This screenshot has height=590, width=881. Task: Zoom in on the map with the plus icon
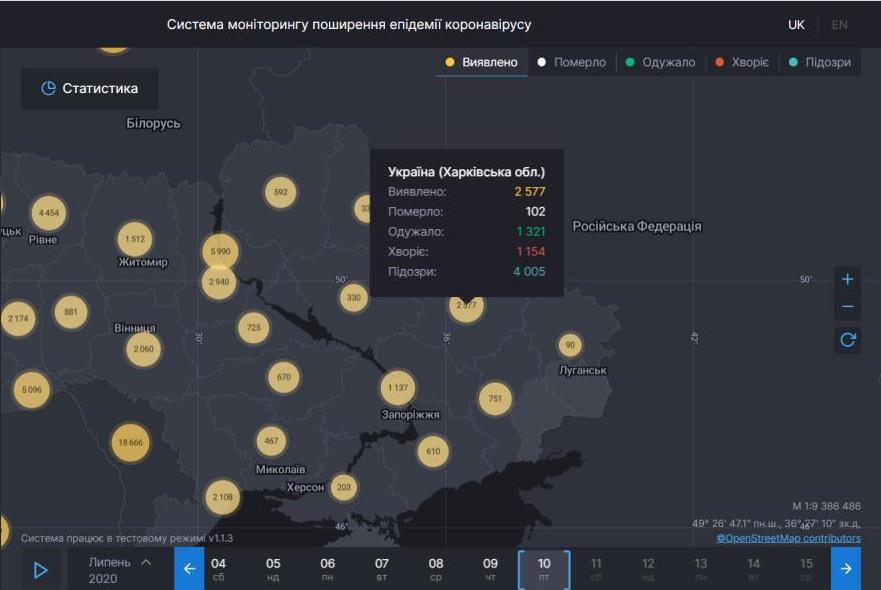point(847,278)
